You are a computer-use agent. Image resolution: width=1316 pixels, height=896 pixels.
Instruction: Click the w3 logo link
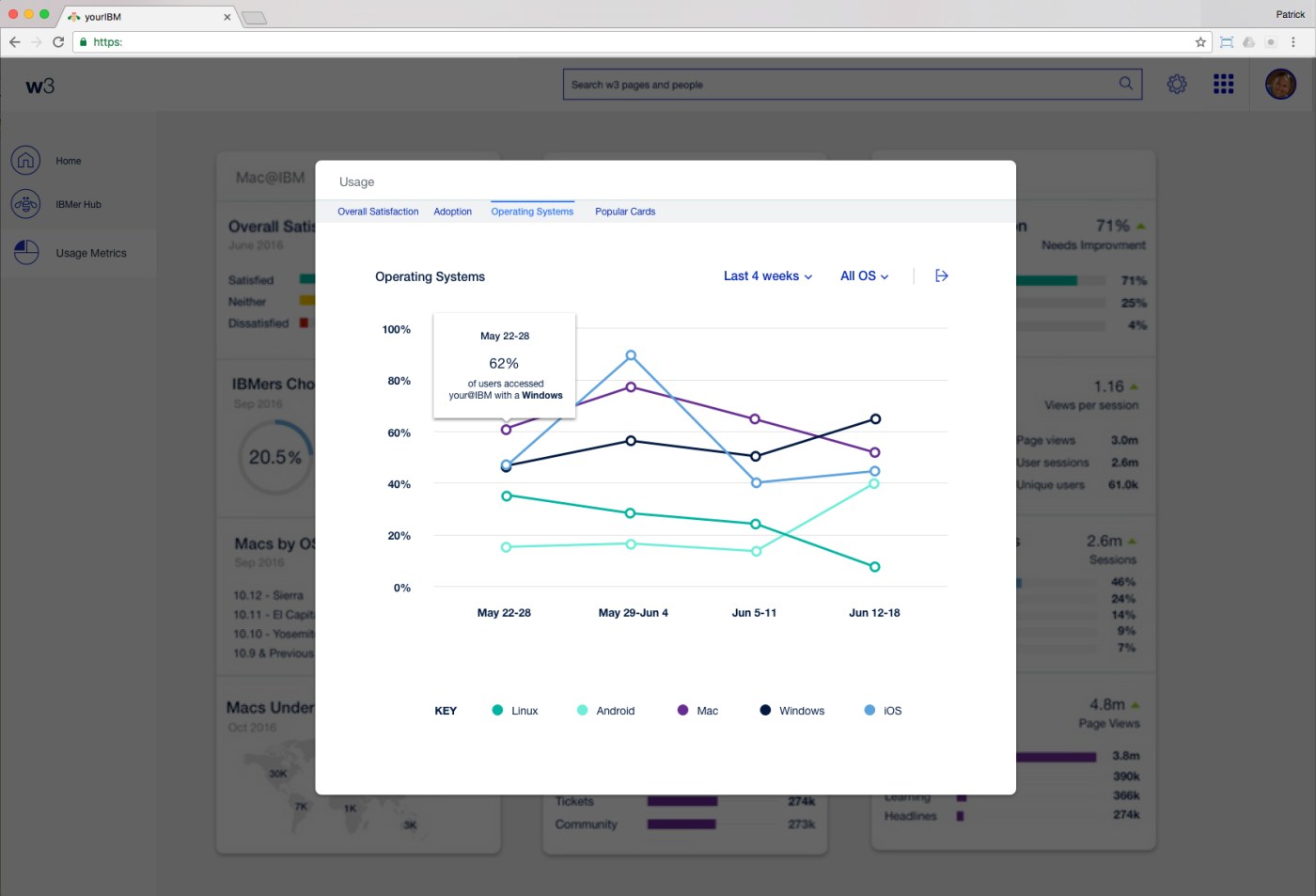pos(39,86)
